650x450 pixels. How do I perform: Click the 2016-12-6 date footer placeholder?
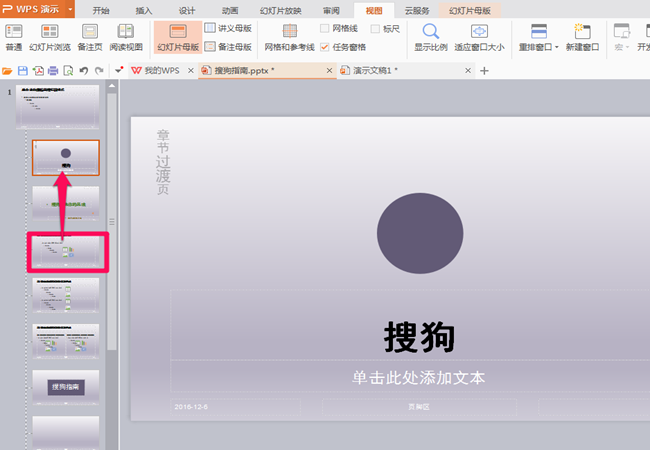pyautogui.click(x=235, y=407)
